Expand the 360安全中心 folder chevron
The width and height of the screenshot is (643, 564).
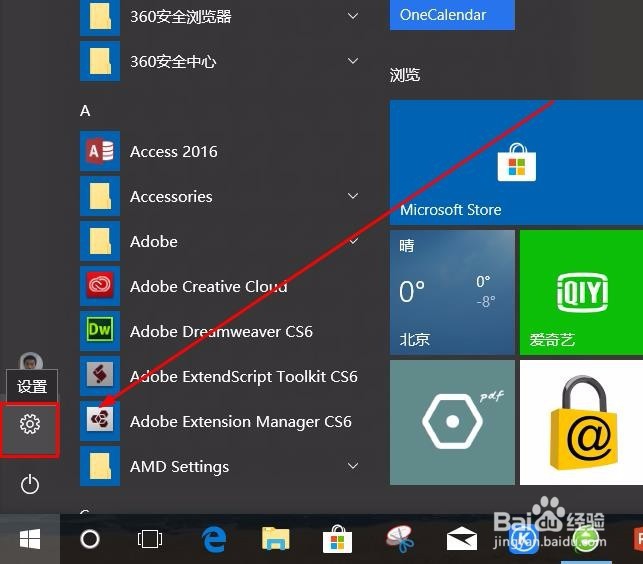pyautogui.click(x=353, y=61)
